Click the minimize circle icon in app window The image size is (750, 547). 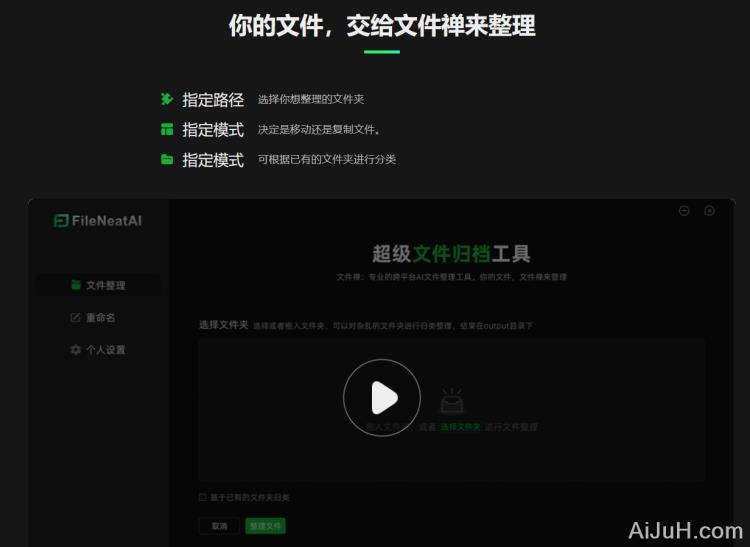tap(684, 210)
